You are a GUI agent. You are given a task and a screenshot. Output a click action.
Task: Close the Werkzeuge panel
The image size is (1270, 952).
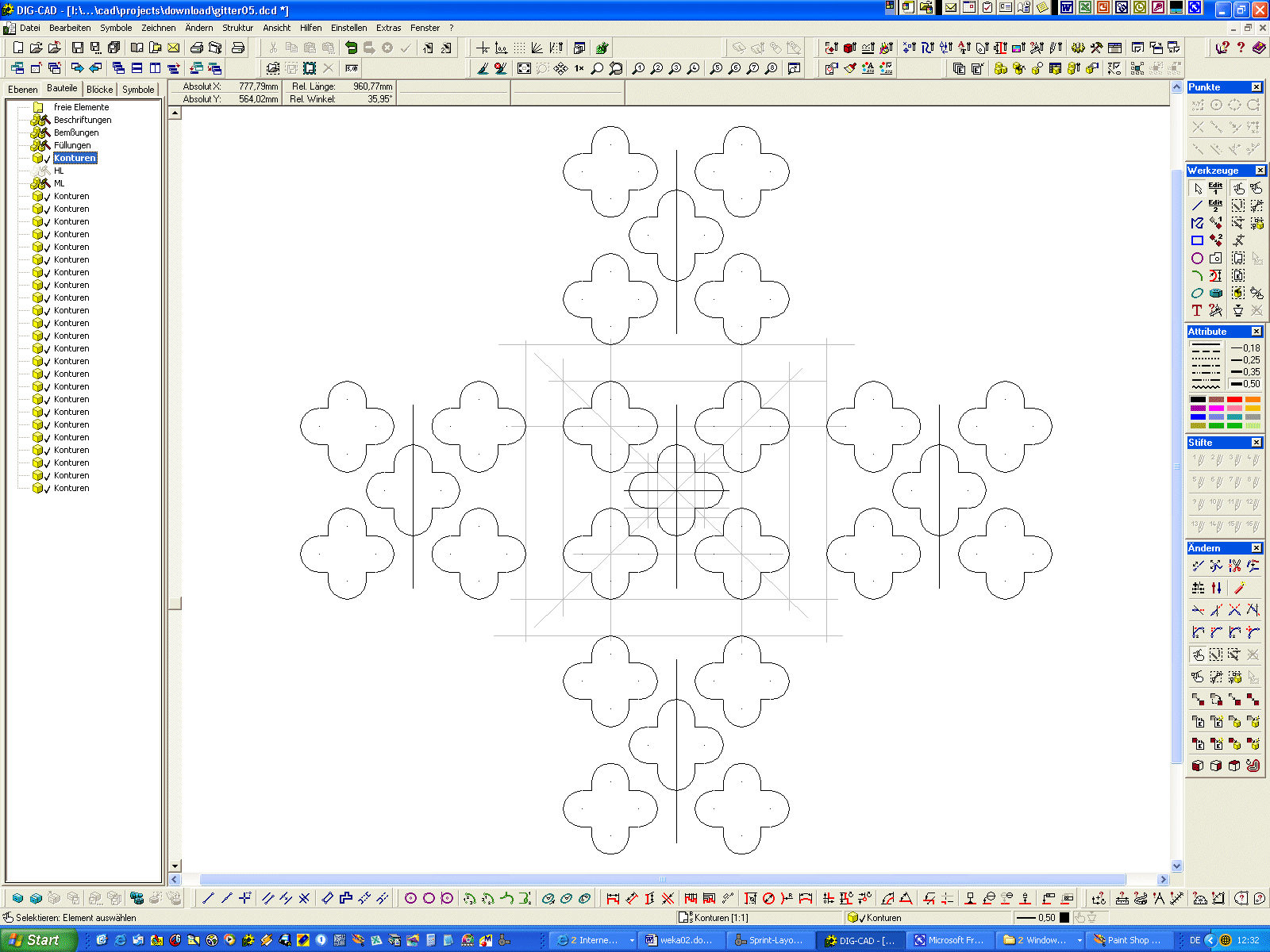pos(1260,171)
